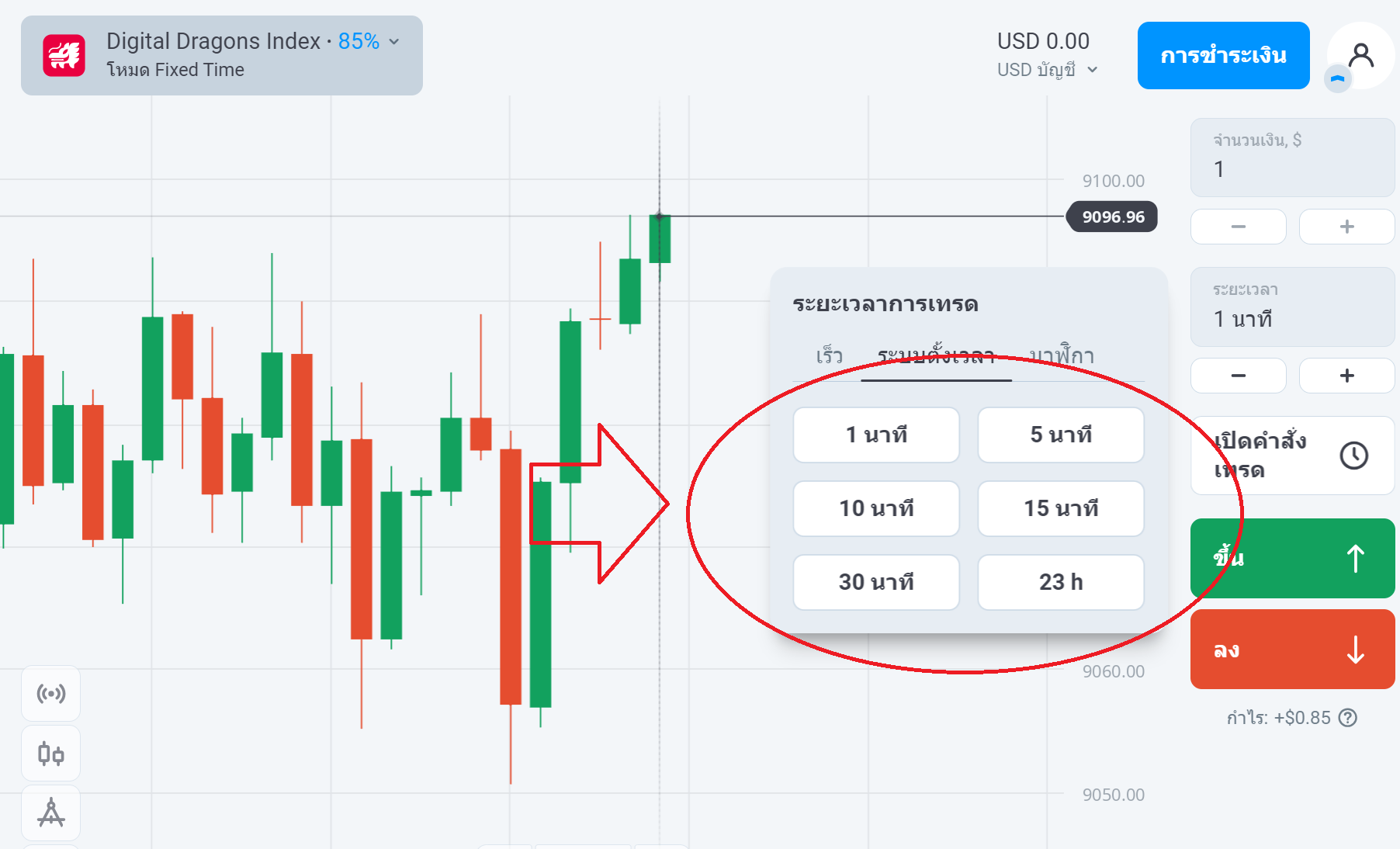Select the 23 h duration option
The image size is (1400, 849).
pyautogui.click(x=1061, y=582)
